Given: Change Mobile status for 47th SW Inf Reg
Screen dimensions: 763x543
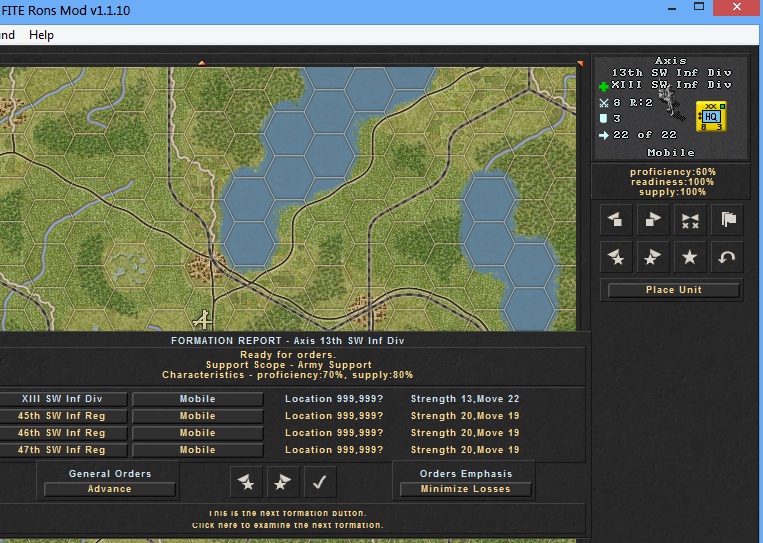Looking at the screenshot, I should (198, 450).
